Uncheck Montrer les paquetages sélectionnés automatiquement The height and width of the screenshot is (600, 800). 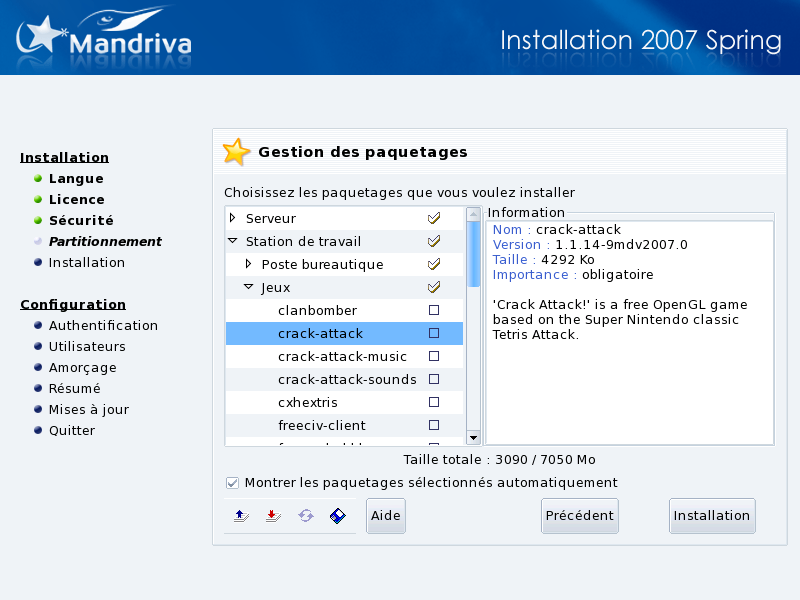pos(233,483)
